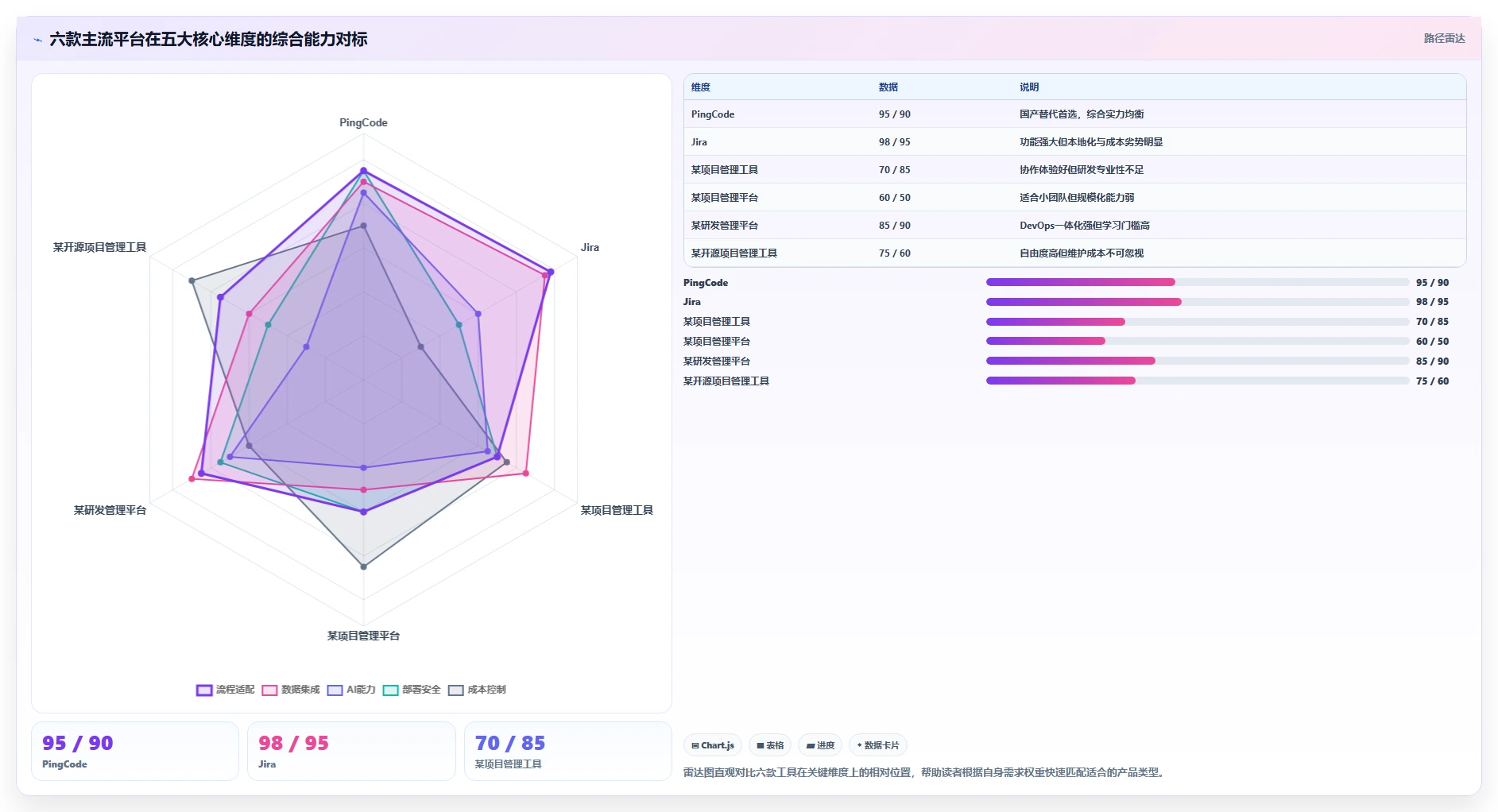The image size is (1498, 812).
Task: Click the 说明 column header
Action: pos(1029,87)
